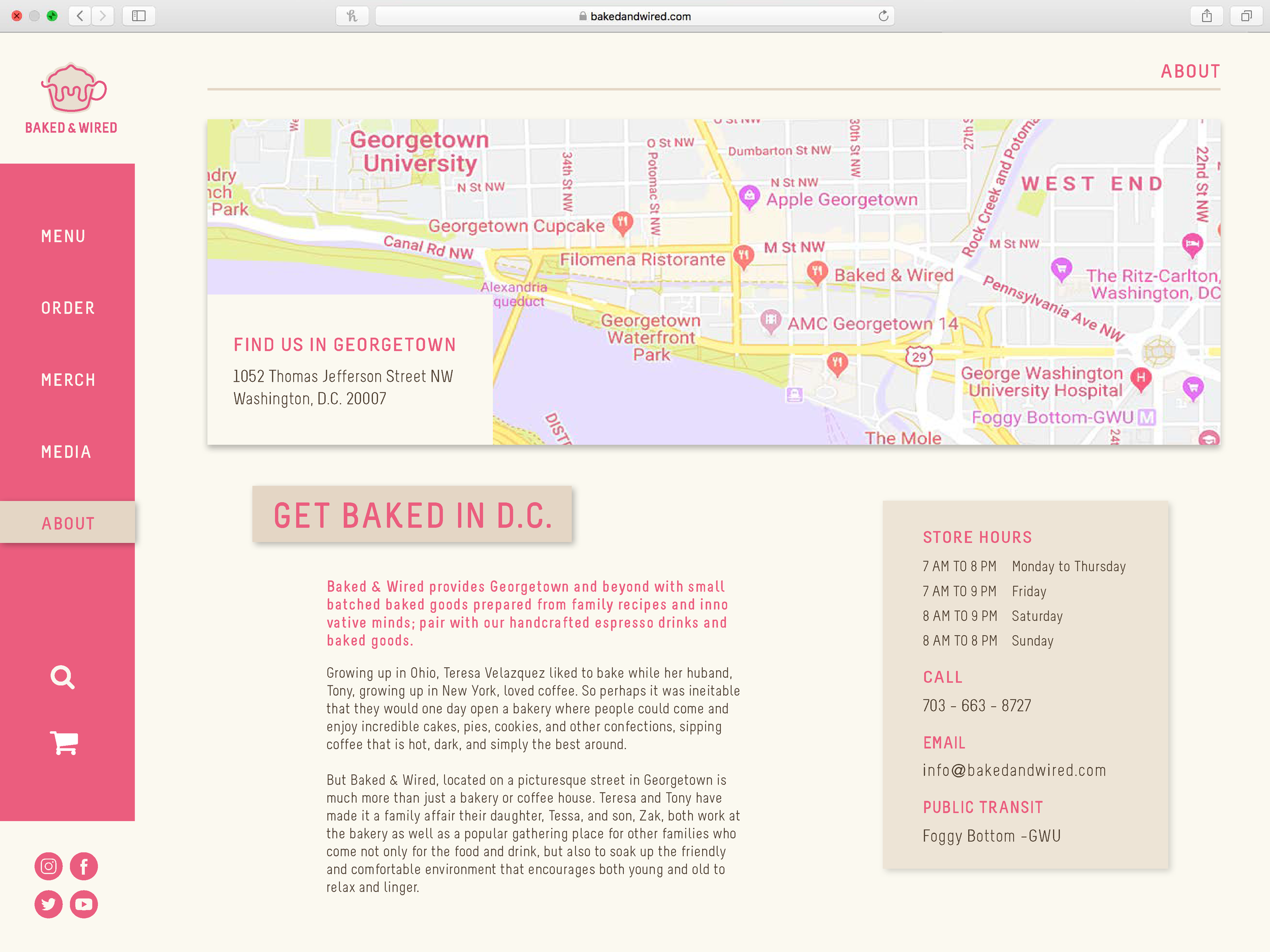Click Georgetown University label on map
Screen dimensions: 1270x952
click(419, 151)
